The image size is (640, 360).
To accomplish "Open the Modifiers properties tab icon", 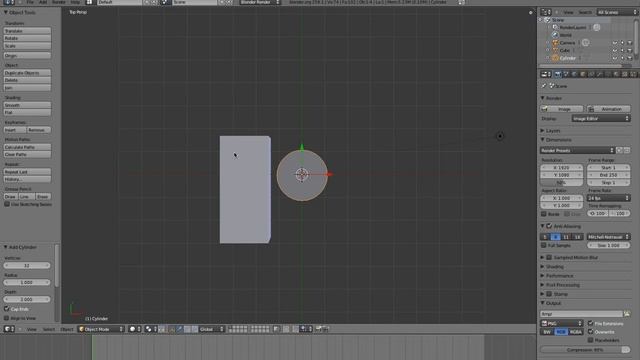I will pyautogui.click(x=599, y=74).
